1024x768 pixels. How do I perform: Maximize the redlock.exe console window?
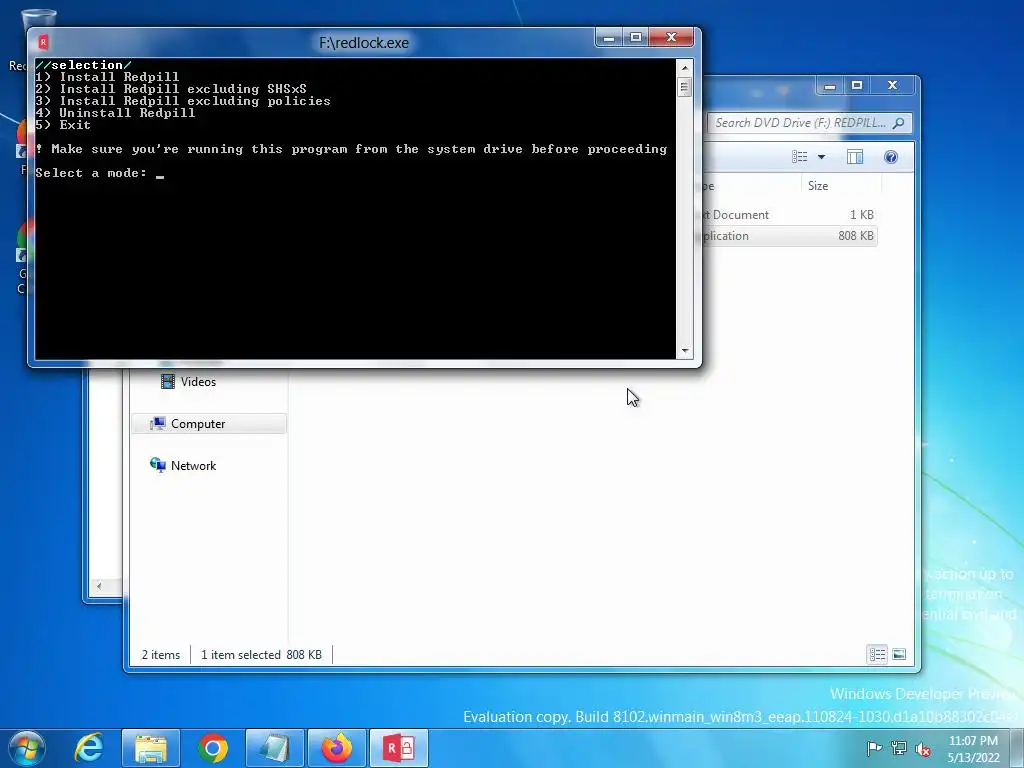tap(635, 38)
